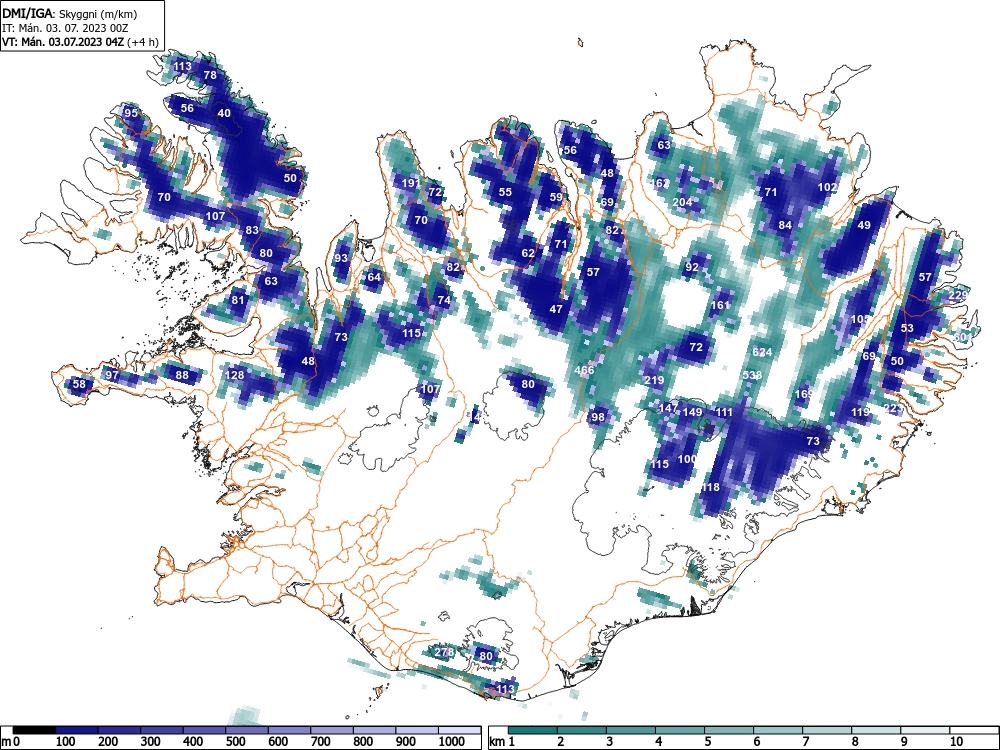Click the visibility value '40' on the map

pos(224,114)
